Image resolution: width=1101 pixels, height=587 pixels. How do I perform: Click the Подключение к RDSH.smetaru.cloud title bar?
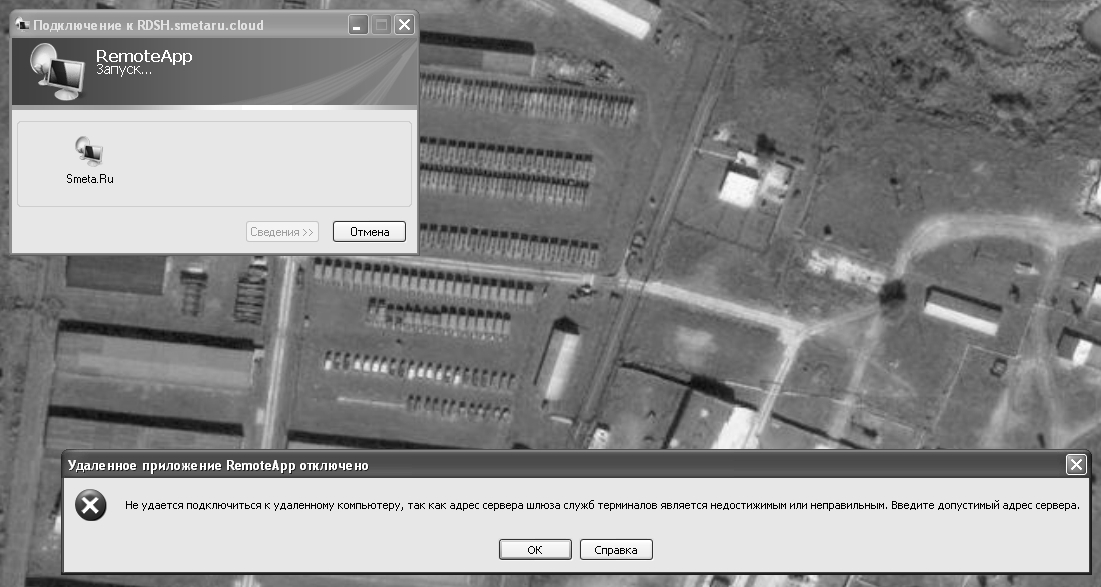(215, 25)
